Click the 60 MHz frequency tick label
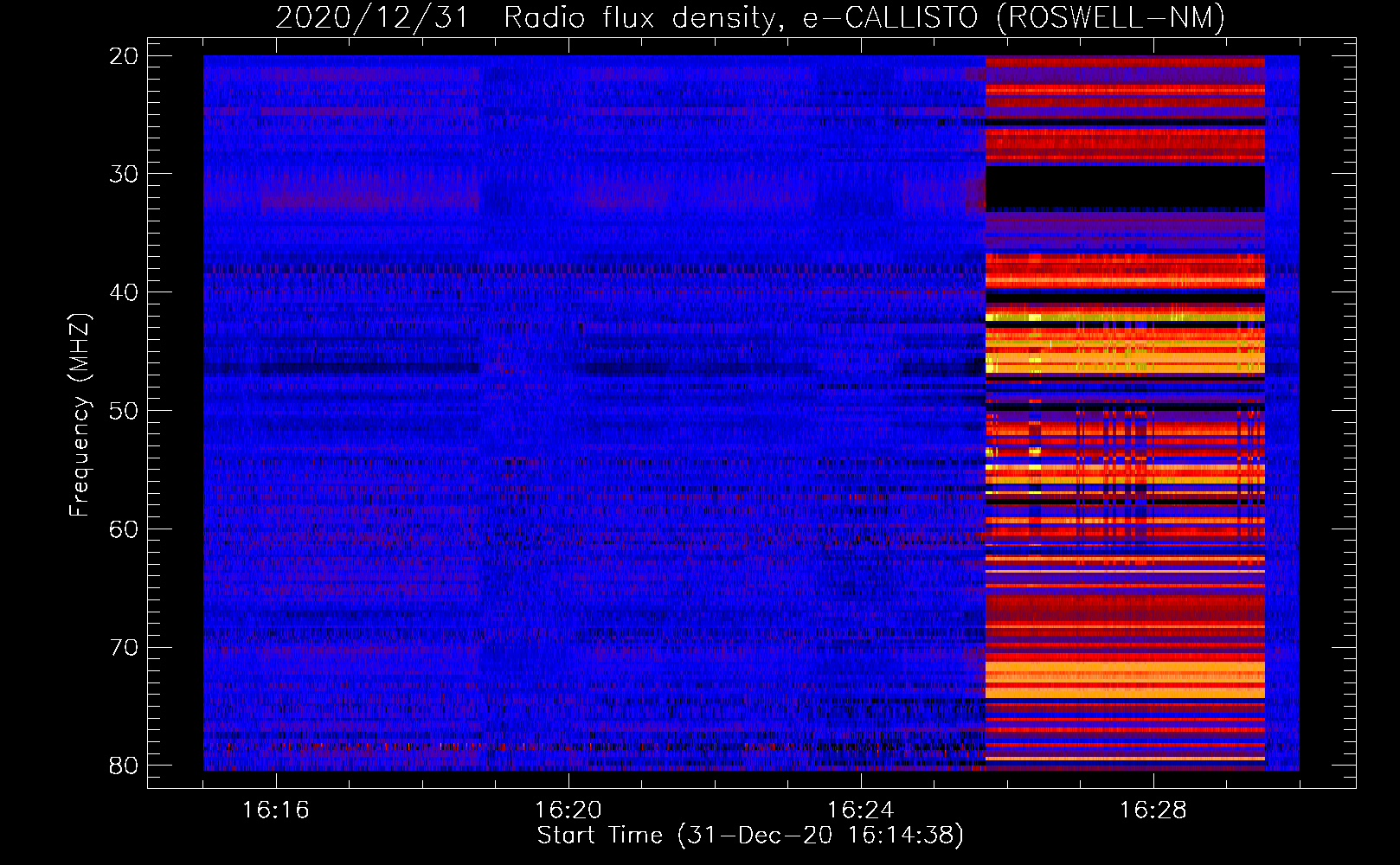The width and height of the screenshot is (1400, 865). 124,529
